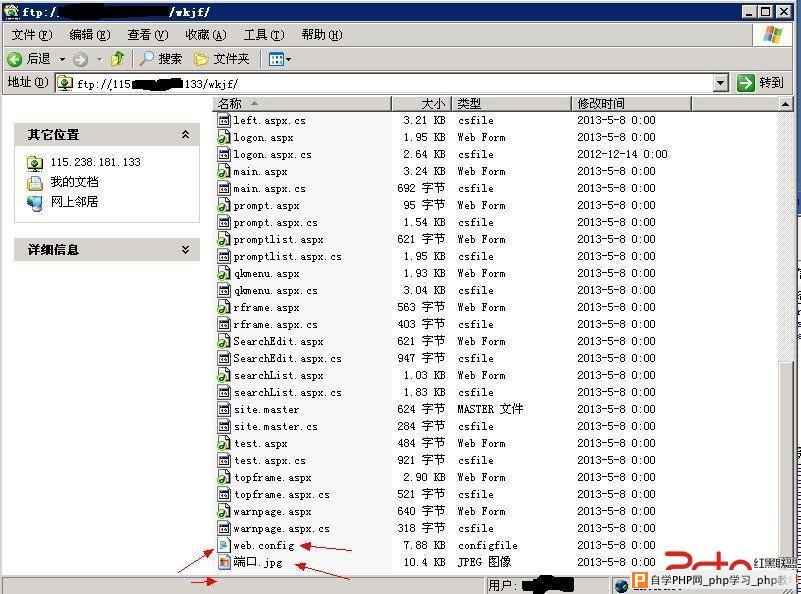The width and height of the screenshot is (801, 594).
Task: Select the searchList.aspx.cs file icon
Action: 224,392
